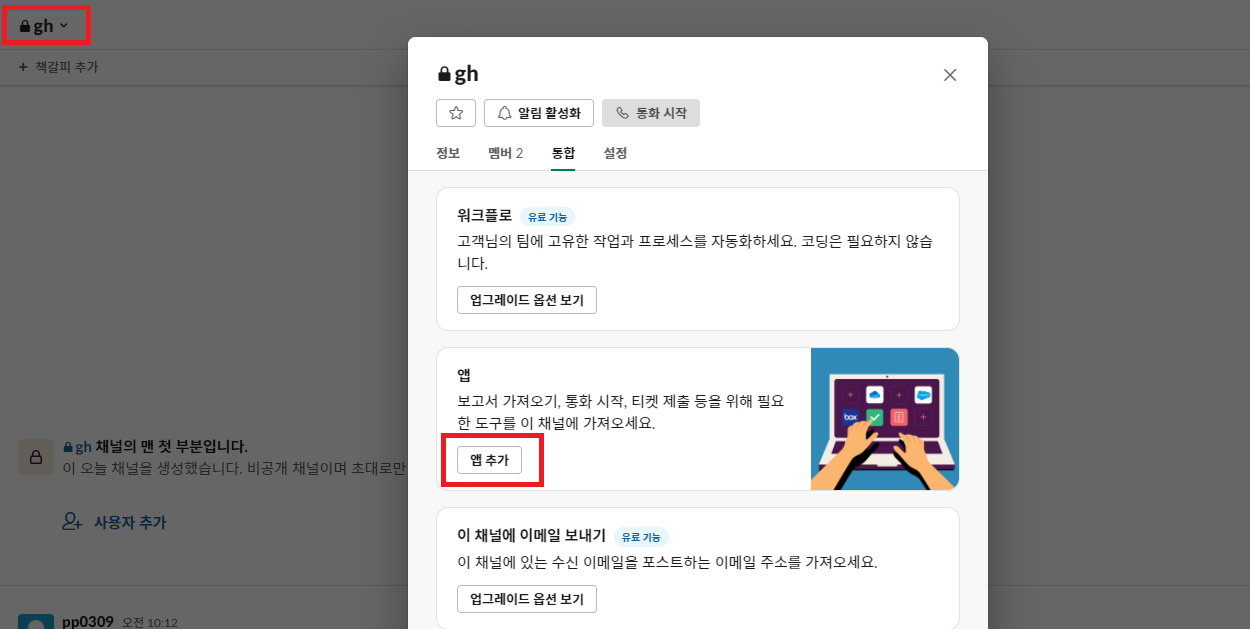This screenshot has height=629, width=1250.
Task: Click the pp0309 username in message list
Action: point(88,622)
